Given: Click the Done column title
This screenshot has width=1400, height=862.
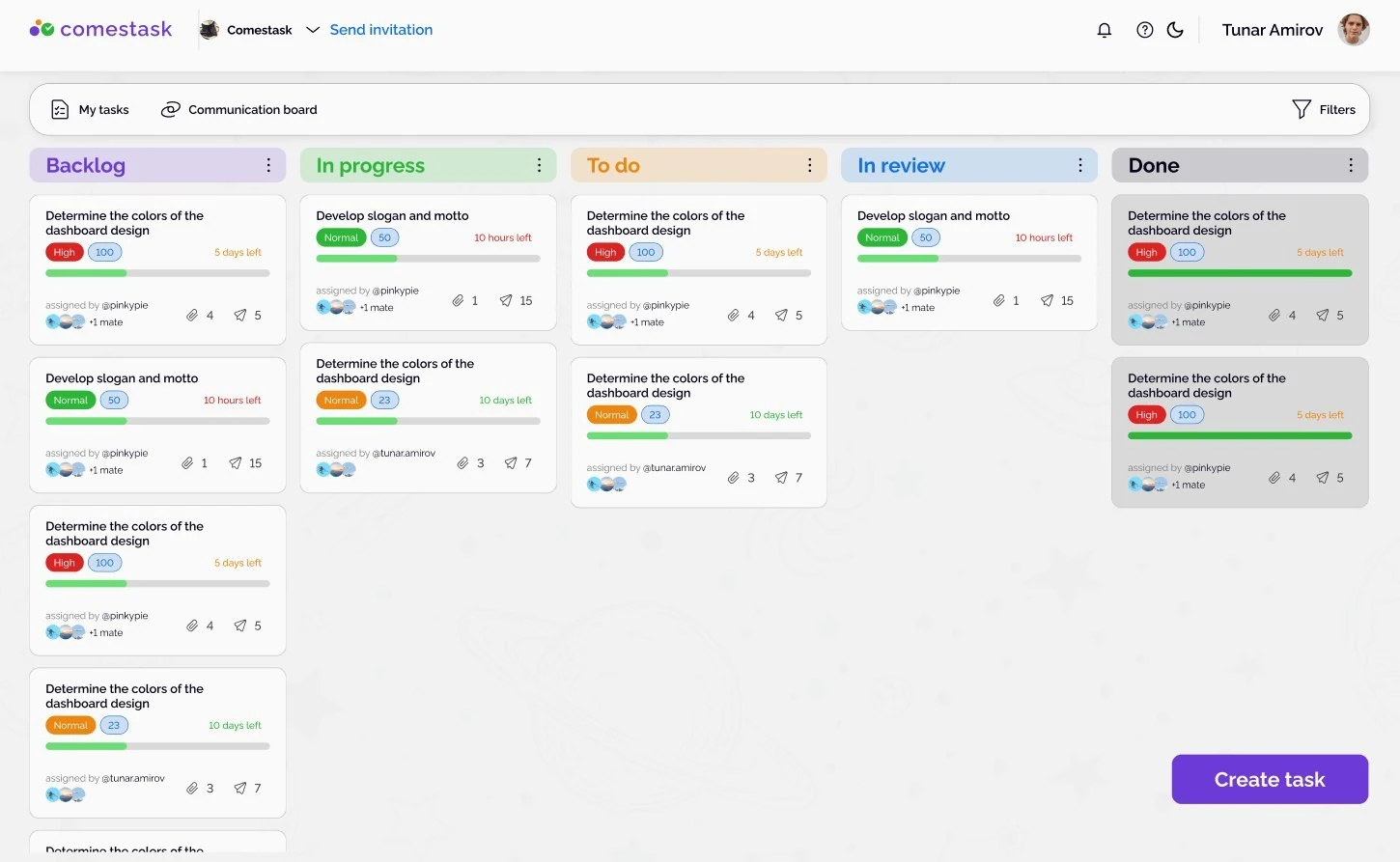Looking at the screenshot, I should [1154, 165].
